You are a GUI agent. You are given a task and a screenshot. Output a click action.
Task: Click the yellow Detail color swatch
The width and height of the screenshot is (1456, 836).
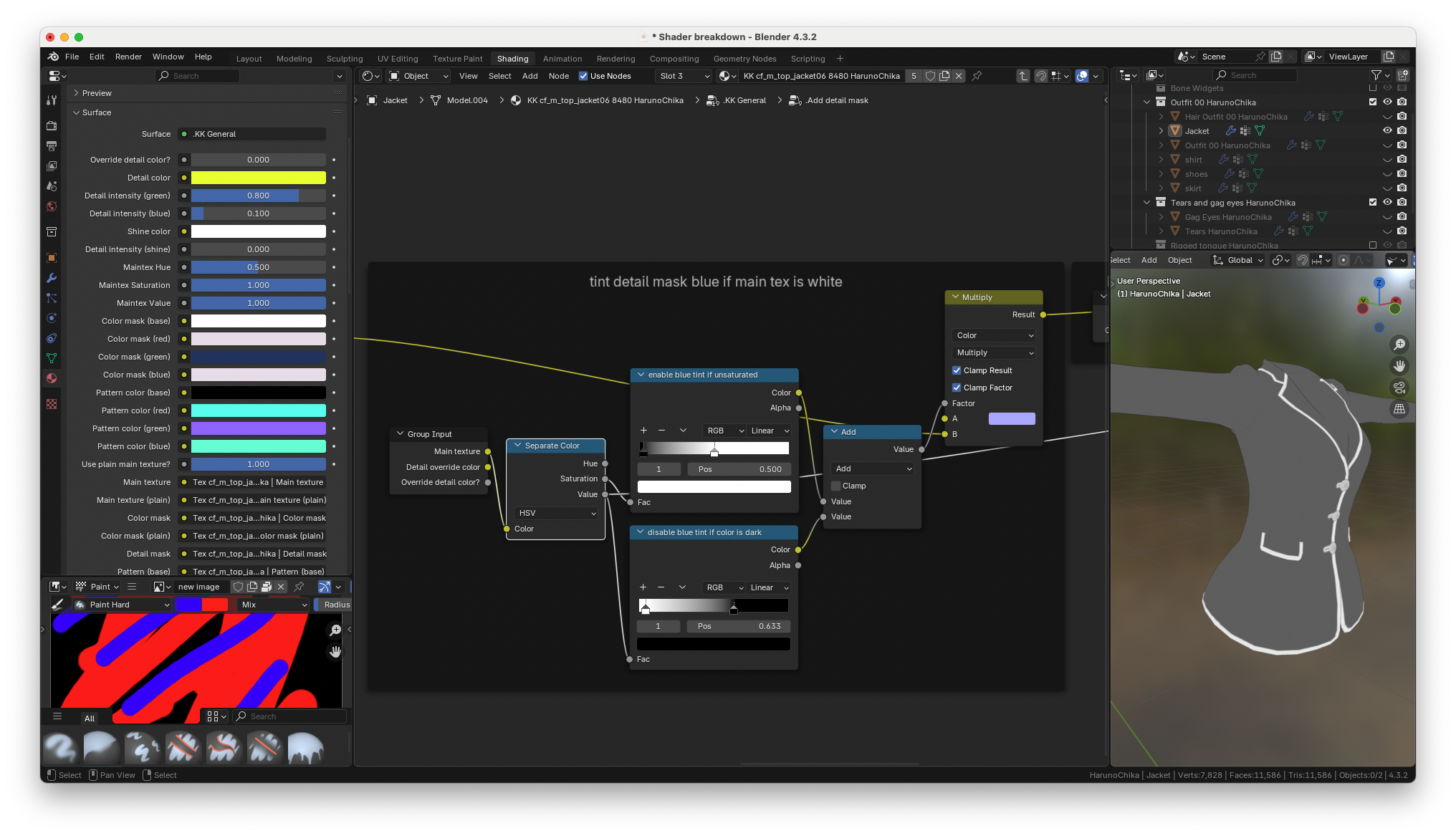point(258,178)
